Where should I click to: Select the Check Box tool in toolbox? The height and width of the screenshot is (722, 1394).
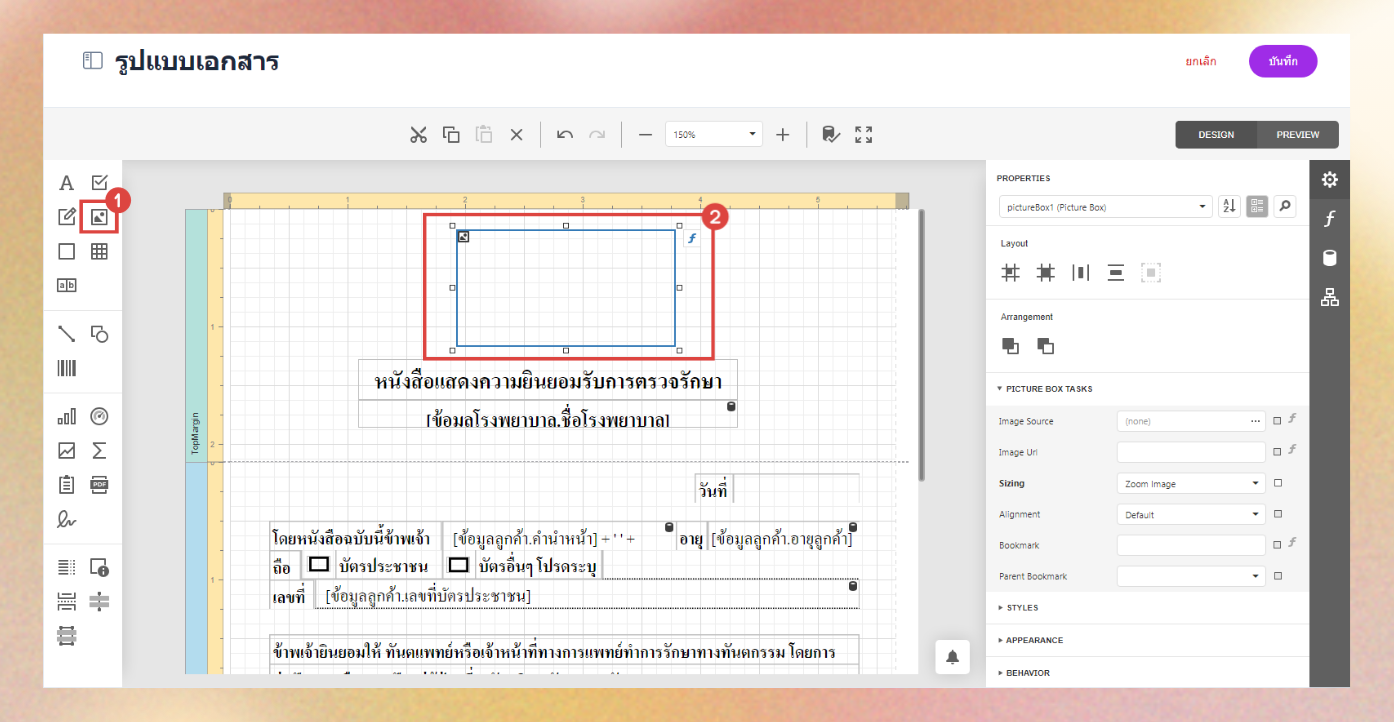click(99, 182)
